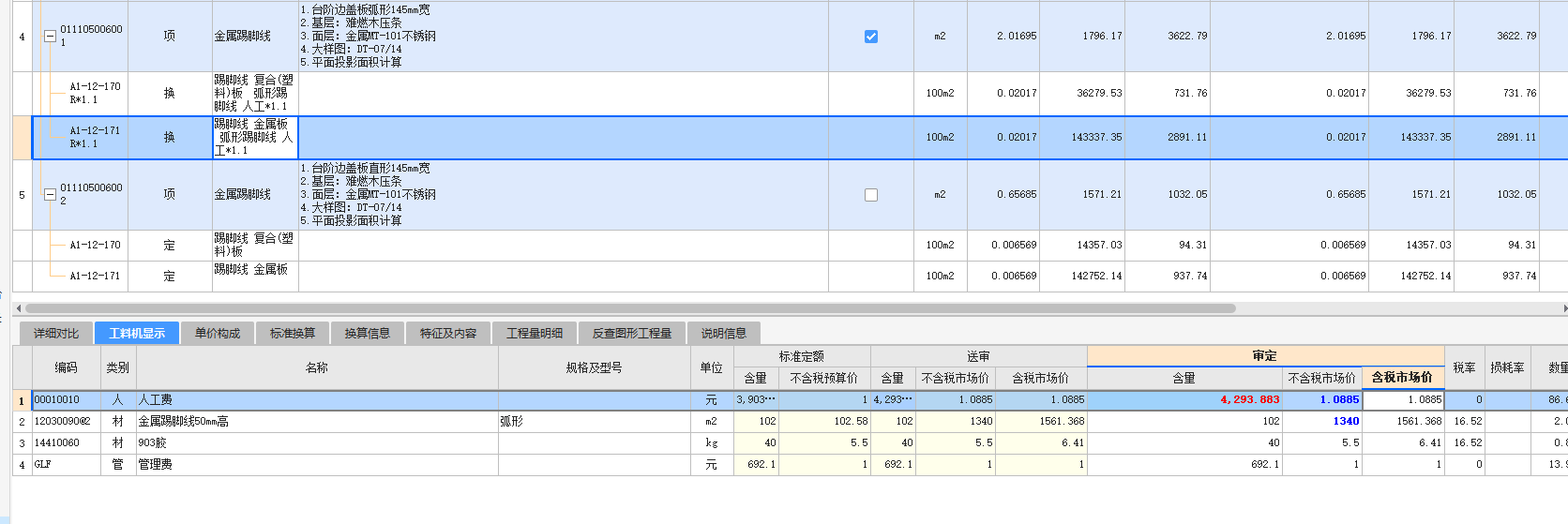Open the 标准换算 tab
The width and height of the screenshot is (1568, 524).
click(293, 333)
